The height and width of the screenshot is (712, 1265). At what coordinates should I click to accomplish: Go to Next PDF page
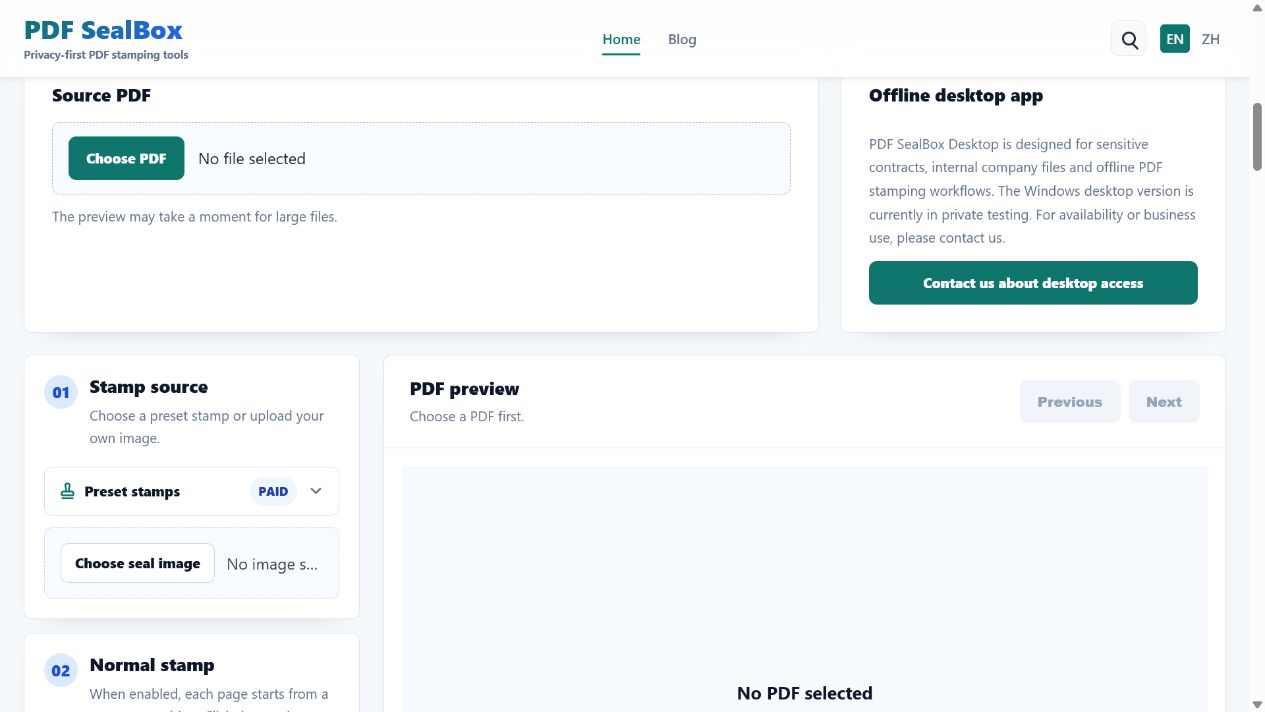tap(1164, 402)
